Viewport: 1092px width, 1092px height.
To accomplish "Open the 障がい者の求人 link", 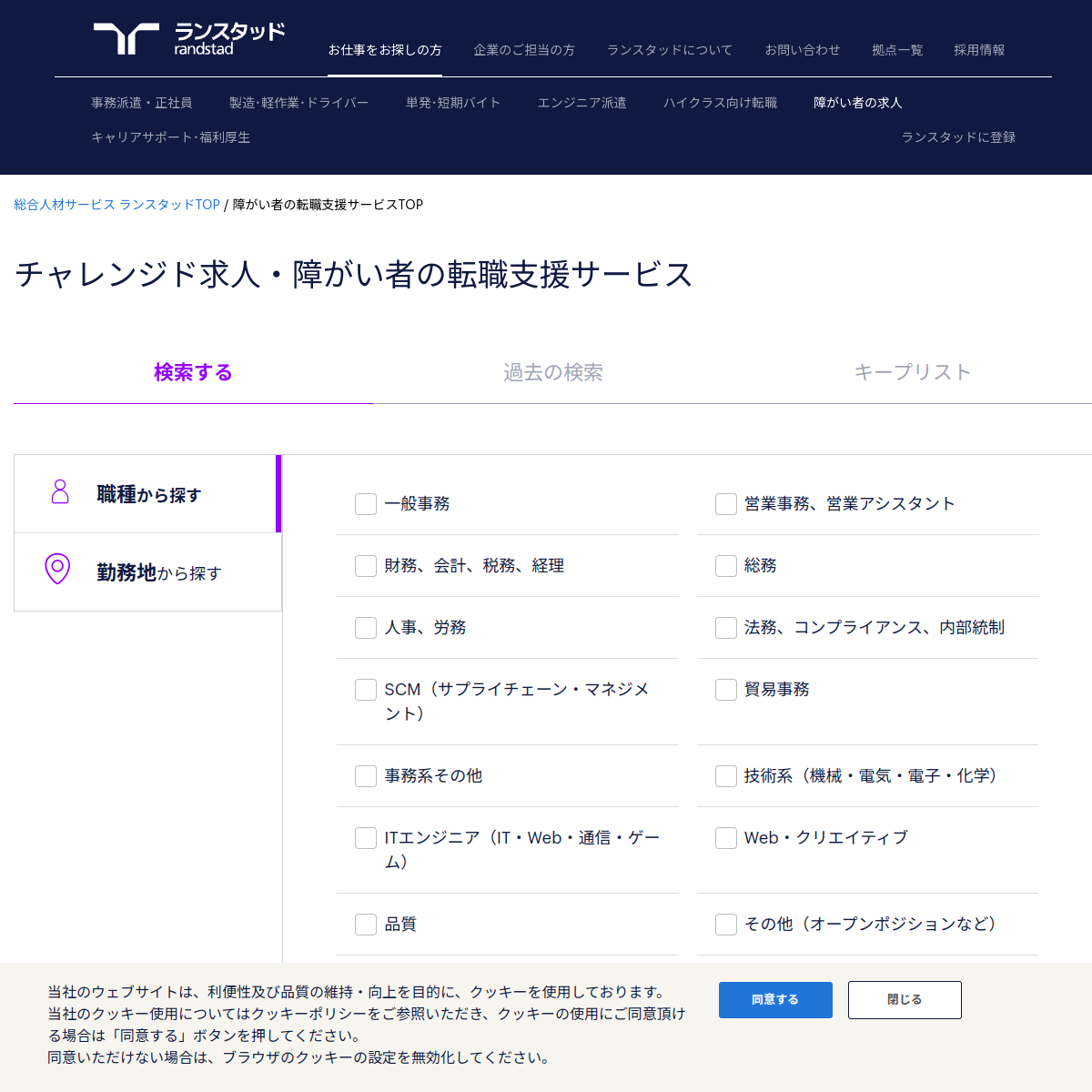I will click(x=858, y=103).
